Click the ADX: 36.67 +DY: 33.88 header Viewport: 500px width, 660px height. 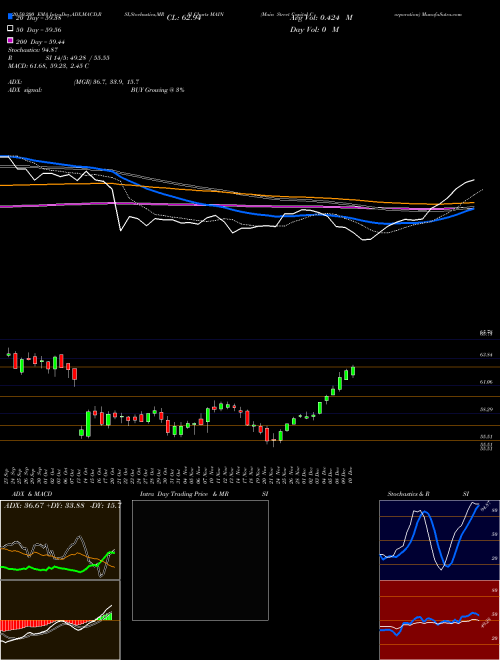[62, 505]
